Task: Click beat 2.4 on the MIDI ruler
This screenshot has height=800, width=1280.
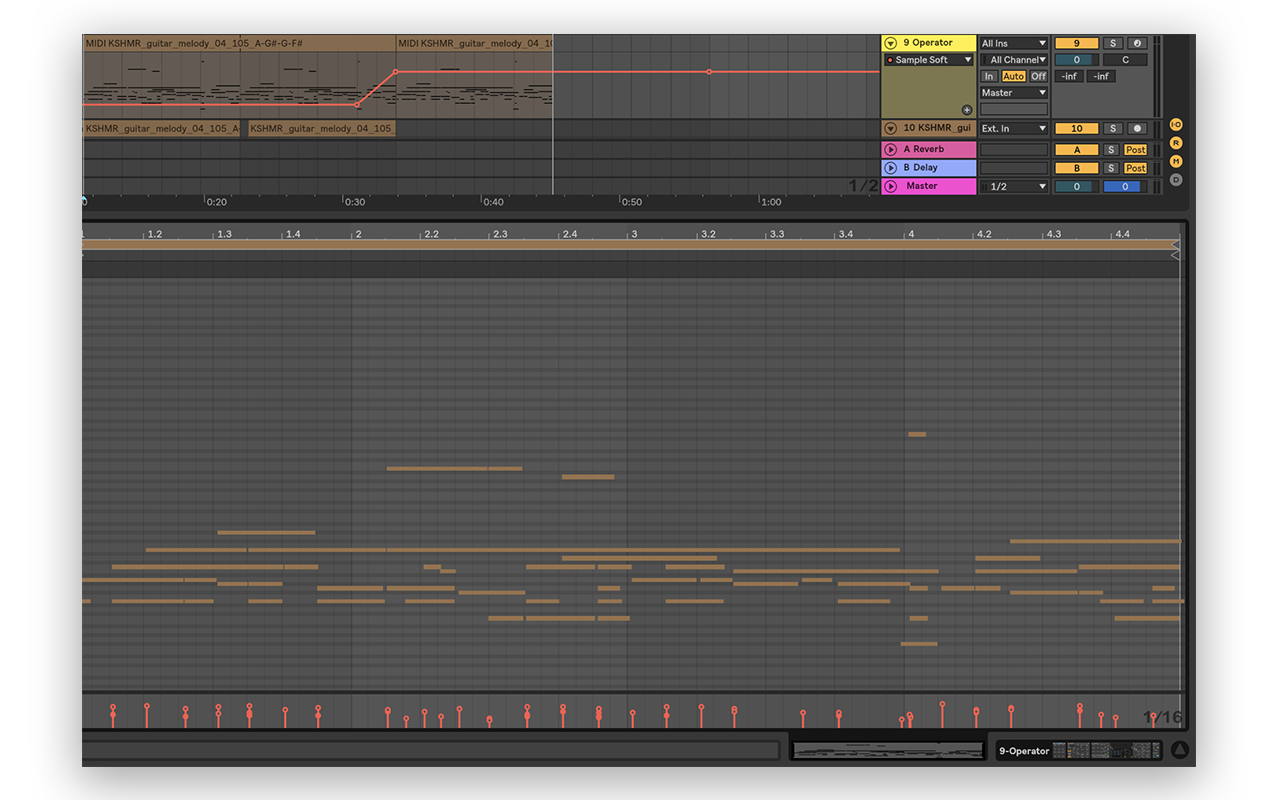Action: point(569,234)
